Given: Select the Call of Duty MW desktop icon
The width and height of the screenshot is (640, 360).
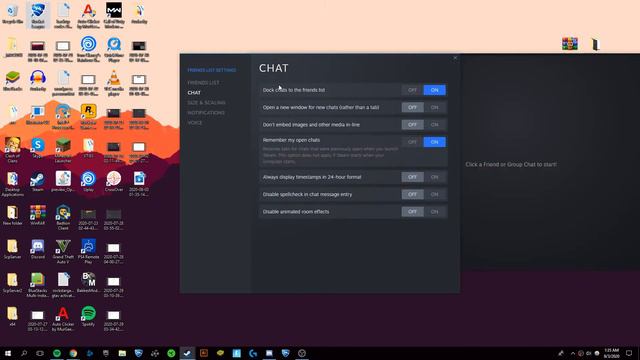Looking at the screenshot, I should pyautogui.click(x=114, y=16).
